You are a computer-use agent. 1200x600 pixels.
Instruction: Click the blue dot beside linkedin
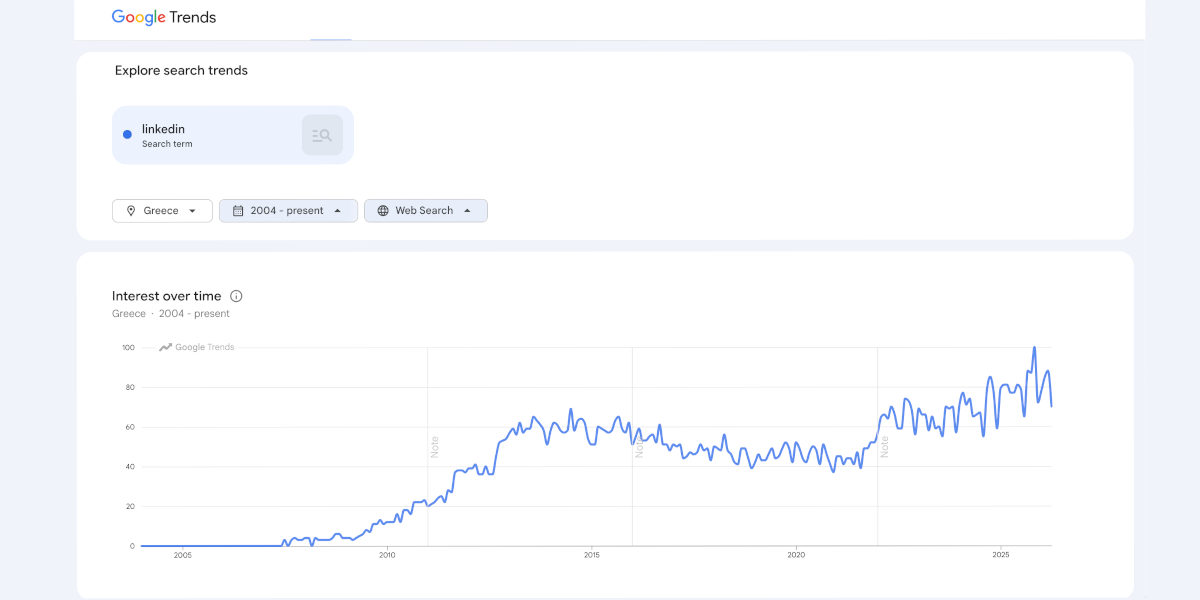pyautogui.click(x=127, y=135)
